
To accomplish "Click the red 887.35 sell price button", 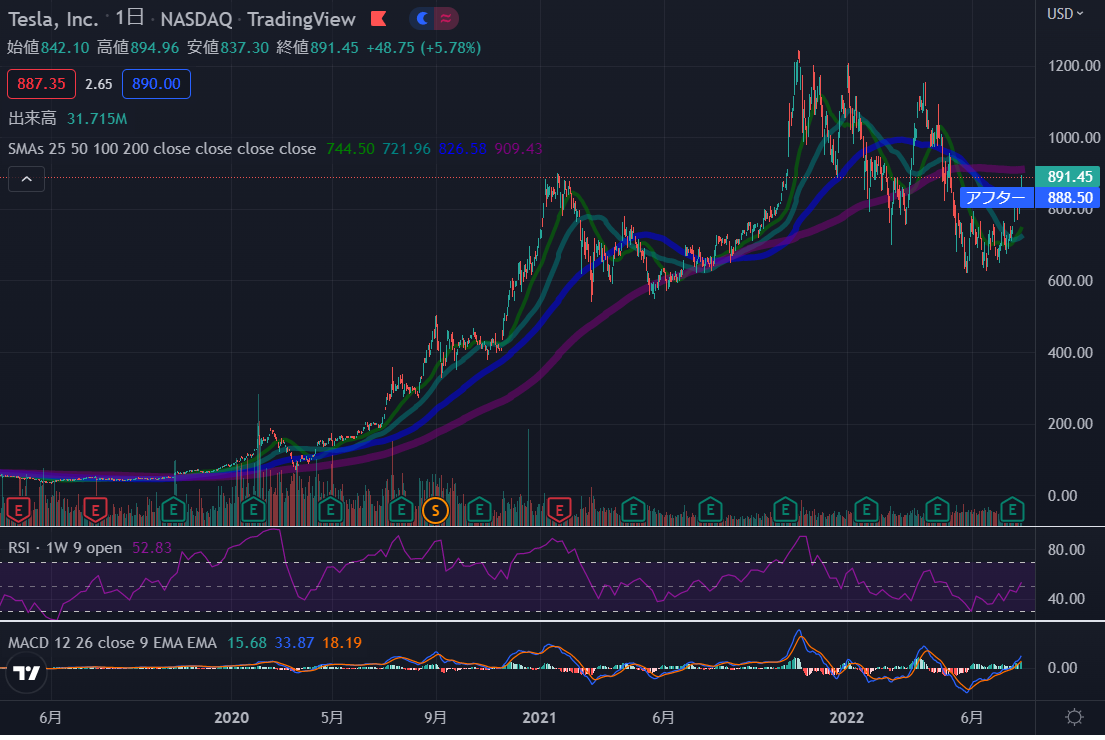I will coord(41,84).
